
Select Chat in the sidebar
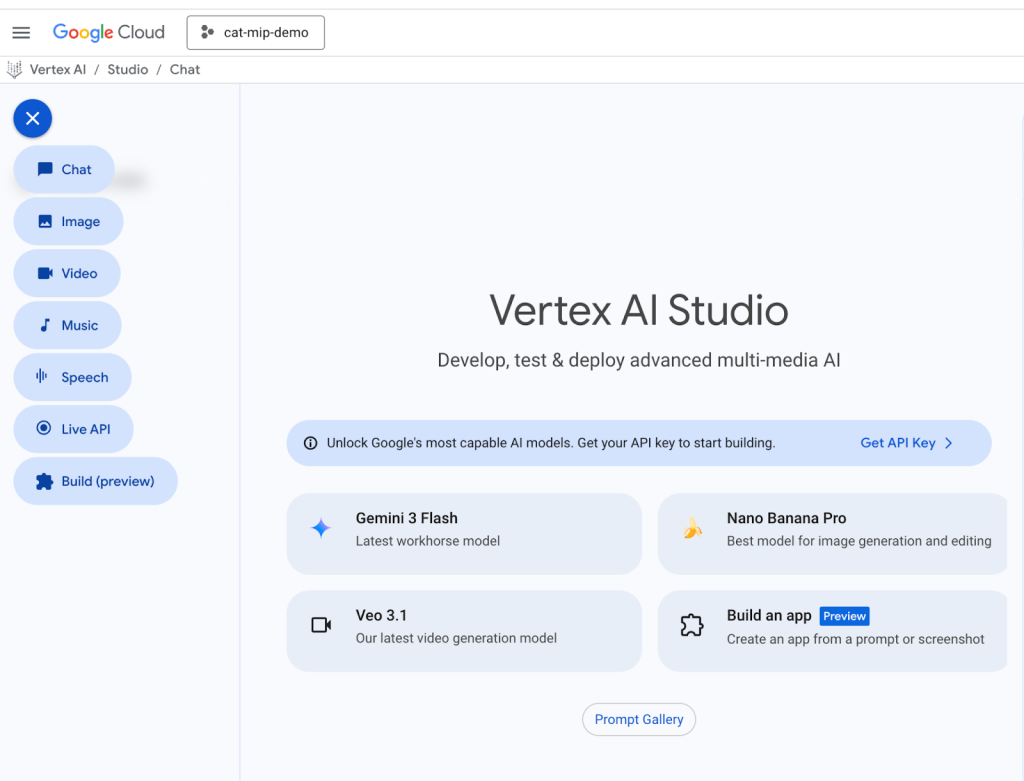pos(64,170)
